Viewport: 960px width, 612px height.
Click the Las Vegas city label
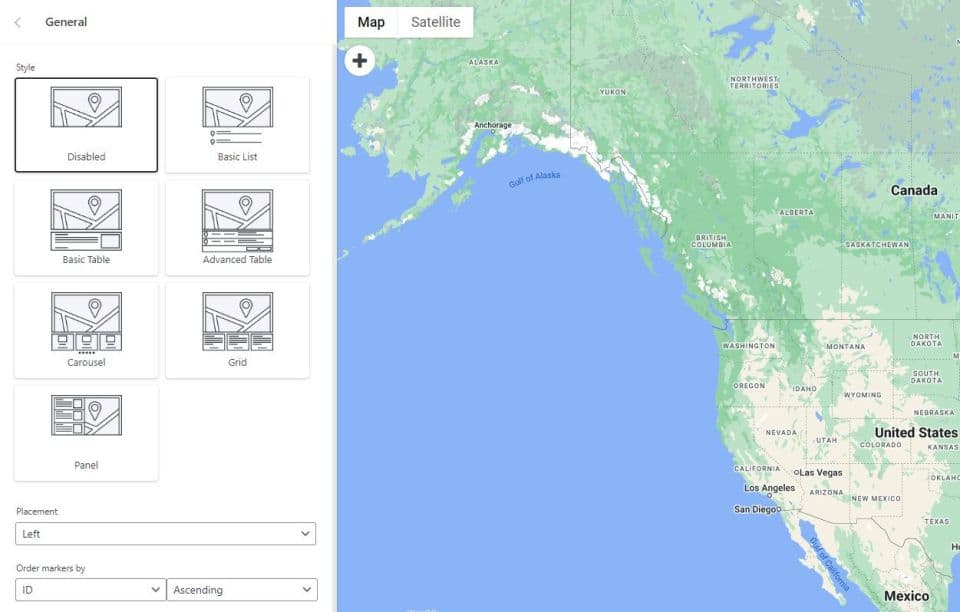pos(821,473)
